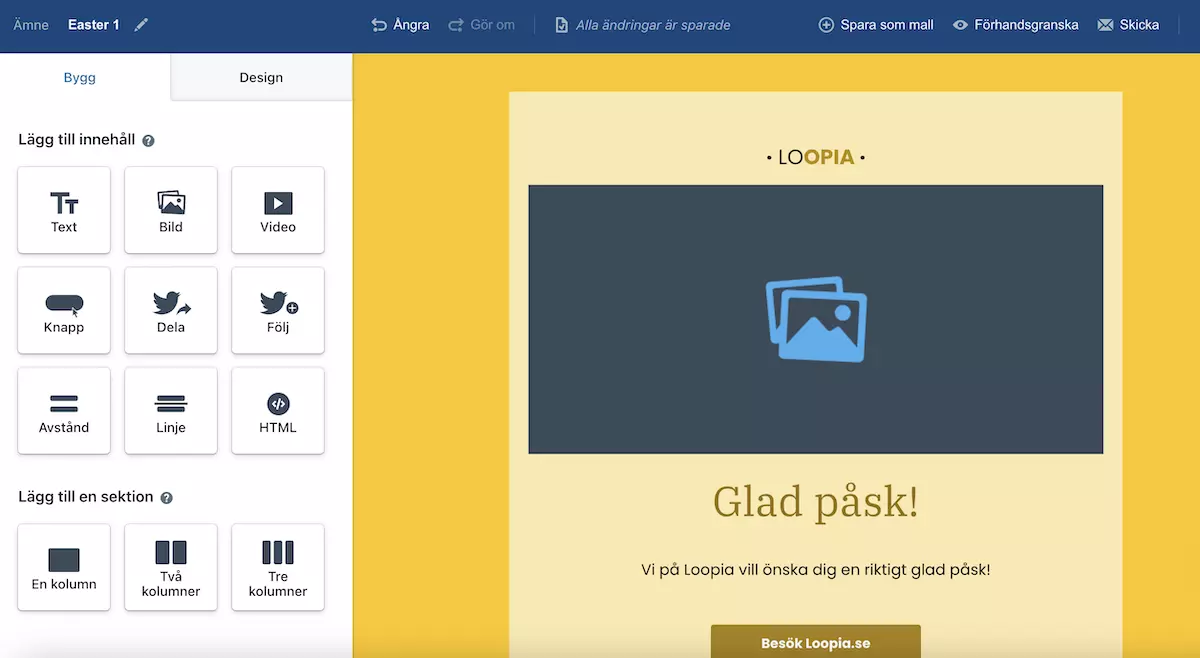The image size is (1200, 658).
Task: Click the Besök Loopia.se button in email
Action: 816,642
